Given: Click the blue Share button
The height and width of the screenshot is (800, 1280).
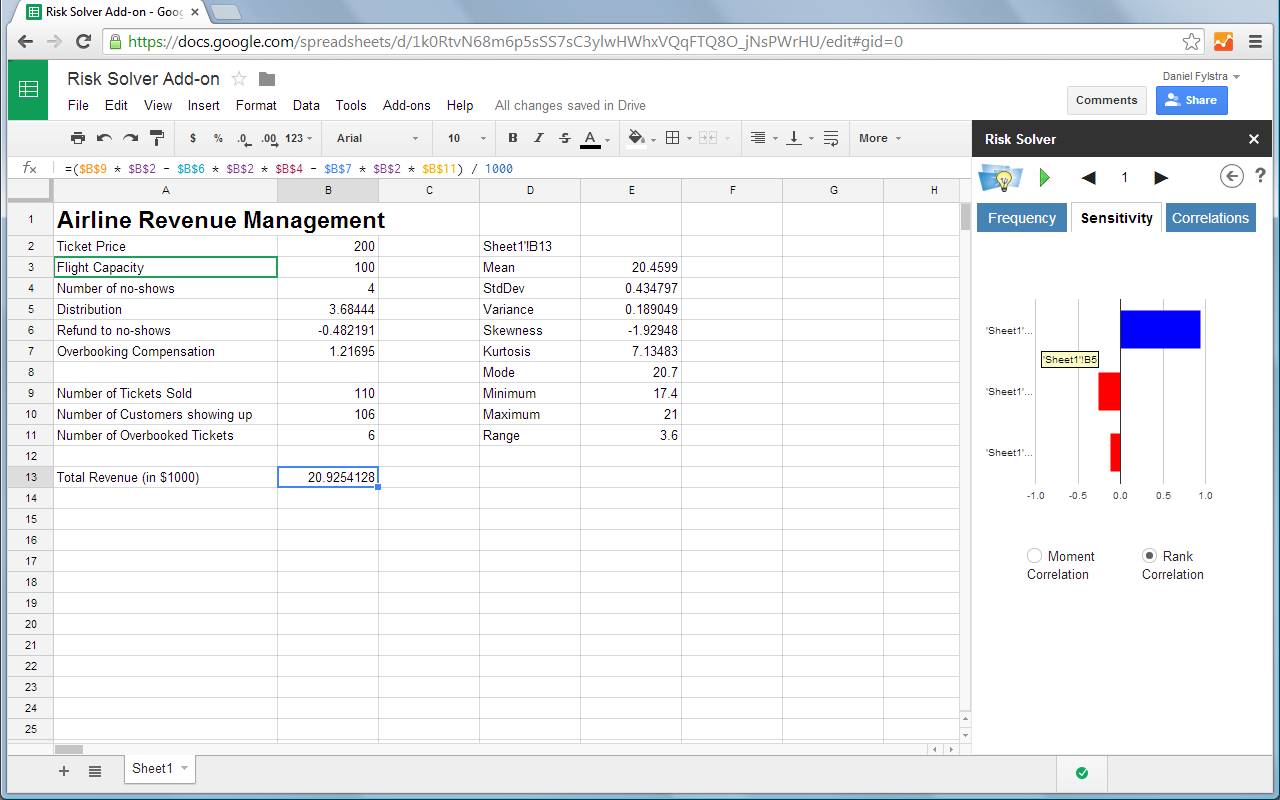Looking at the screenshot, I should [x=1191, y=100].
